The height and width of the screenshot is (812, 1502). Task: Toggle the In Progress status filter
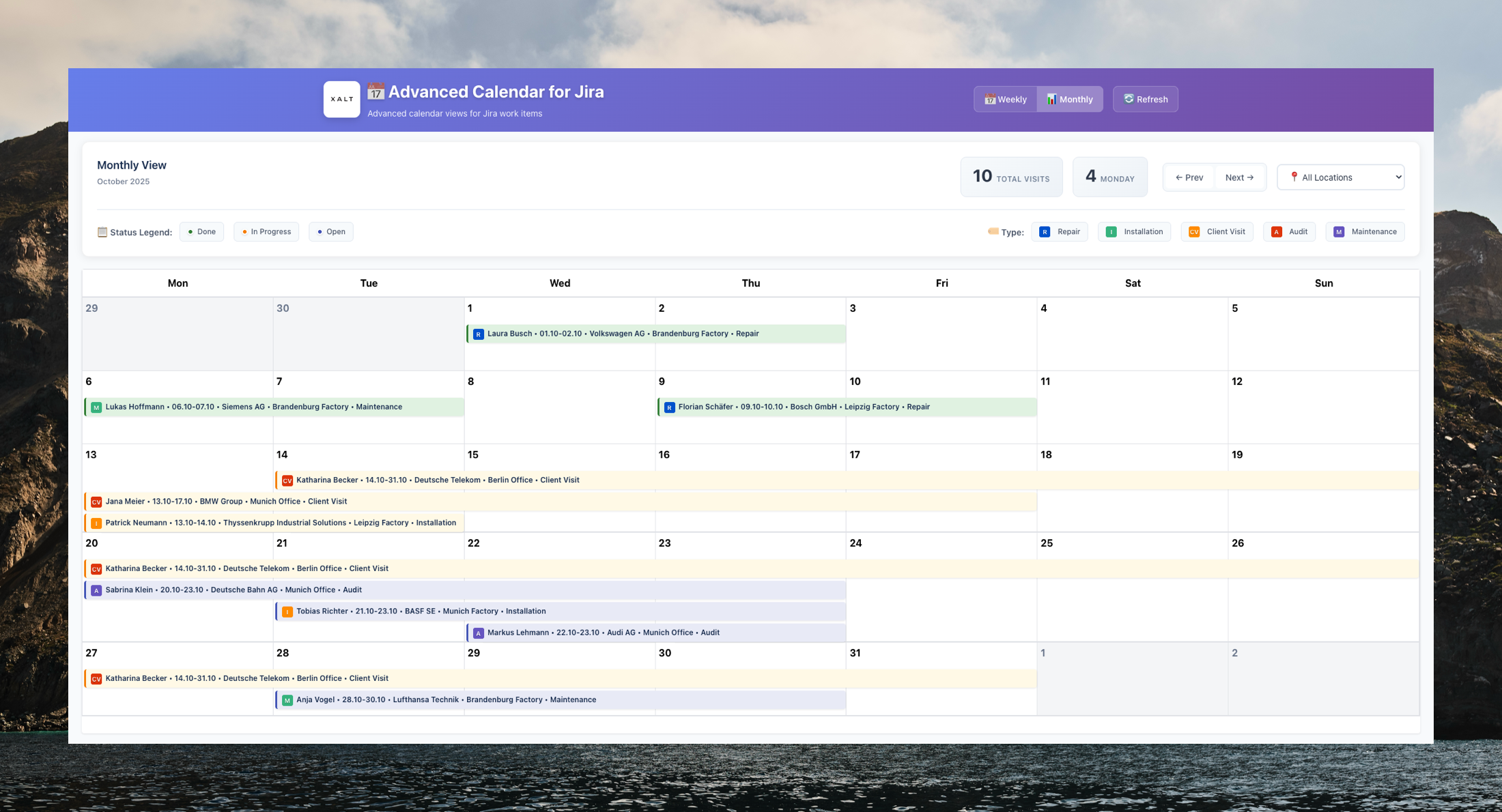click(266, 232)
